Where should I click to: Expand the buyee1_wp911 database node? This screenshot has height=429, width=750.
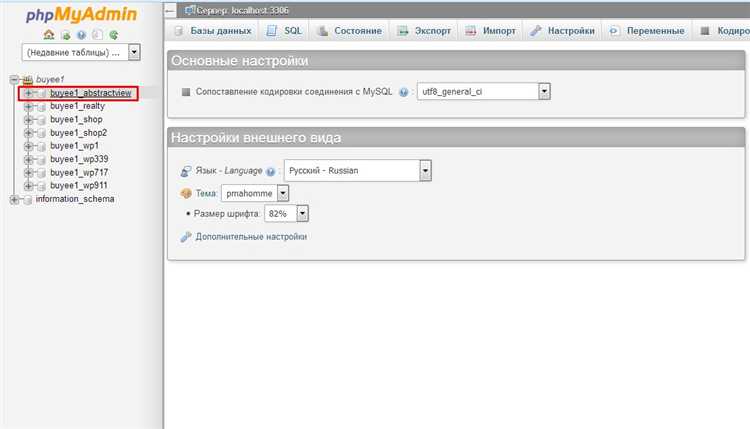pos(28,186)
